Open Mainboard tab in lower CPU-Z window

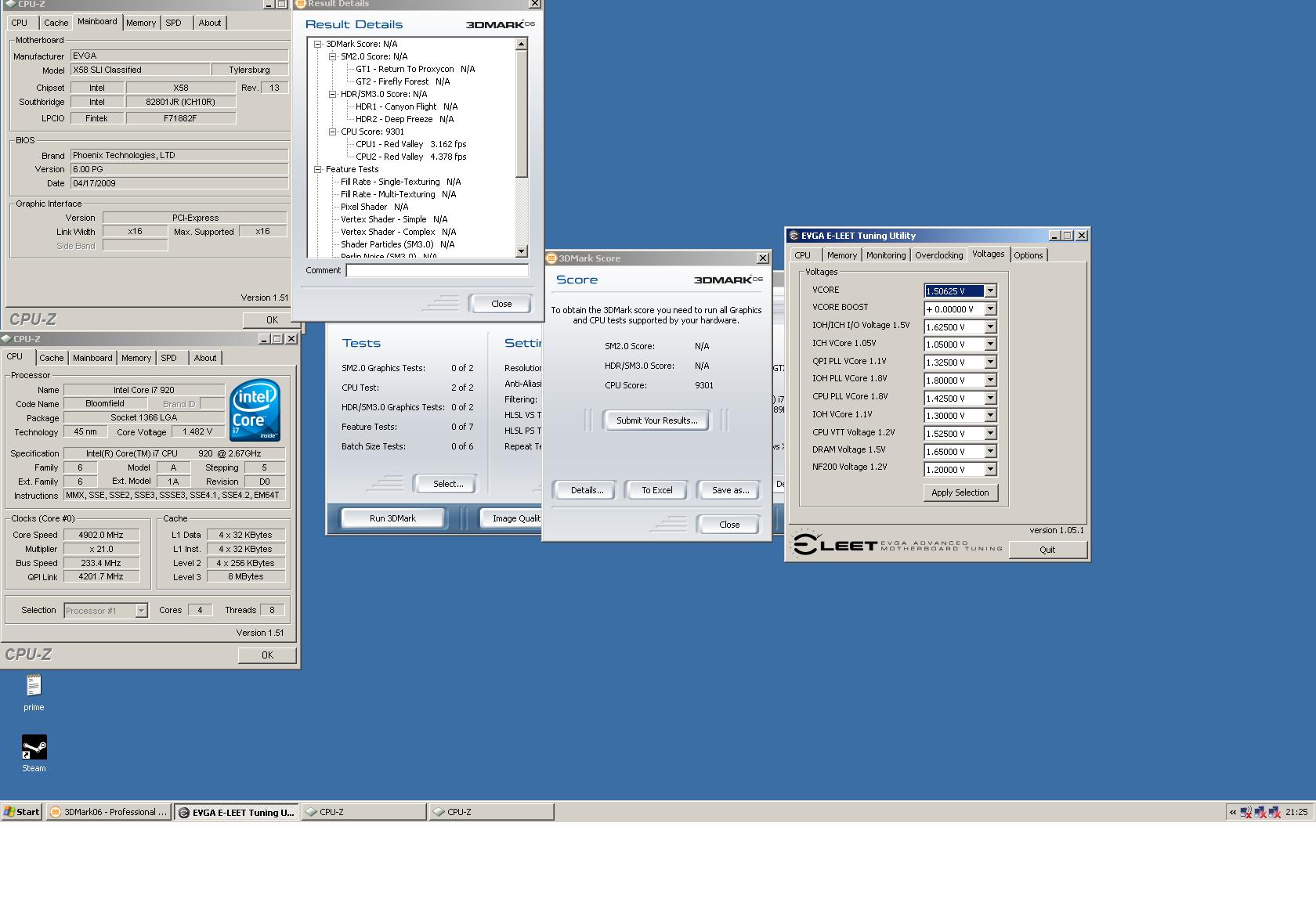[x=92, y=358]
